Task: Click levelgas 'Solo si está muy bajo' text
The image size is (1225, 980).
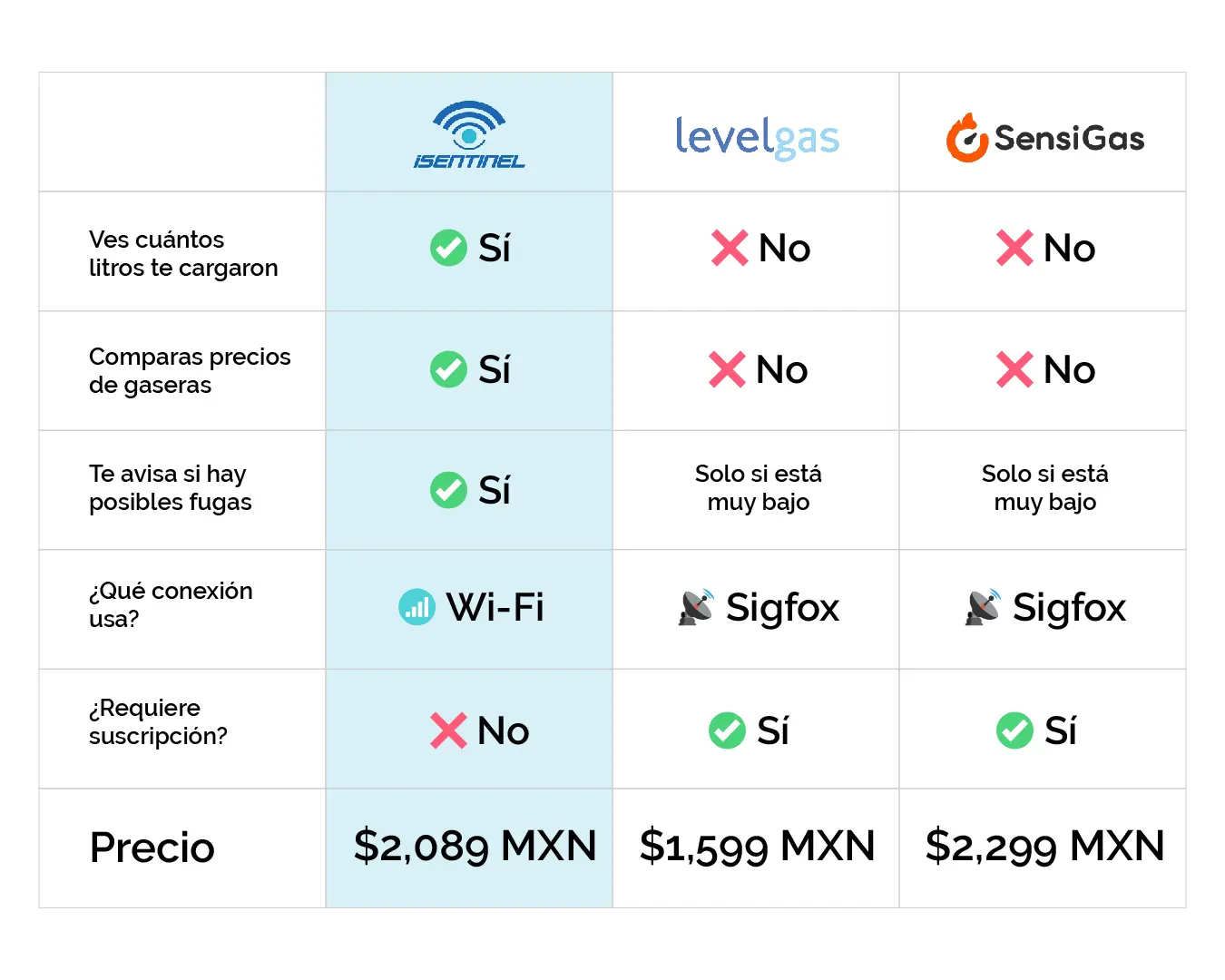Action: [759, 488]
